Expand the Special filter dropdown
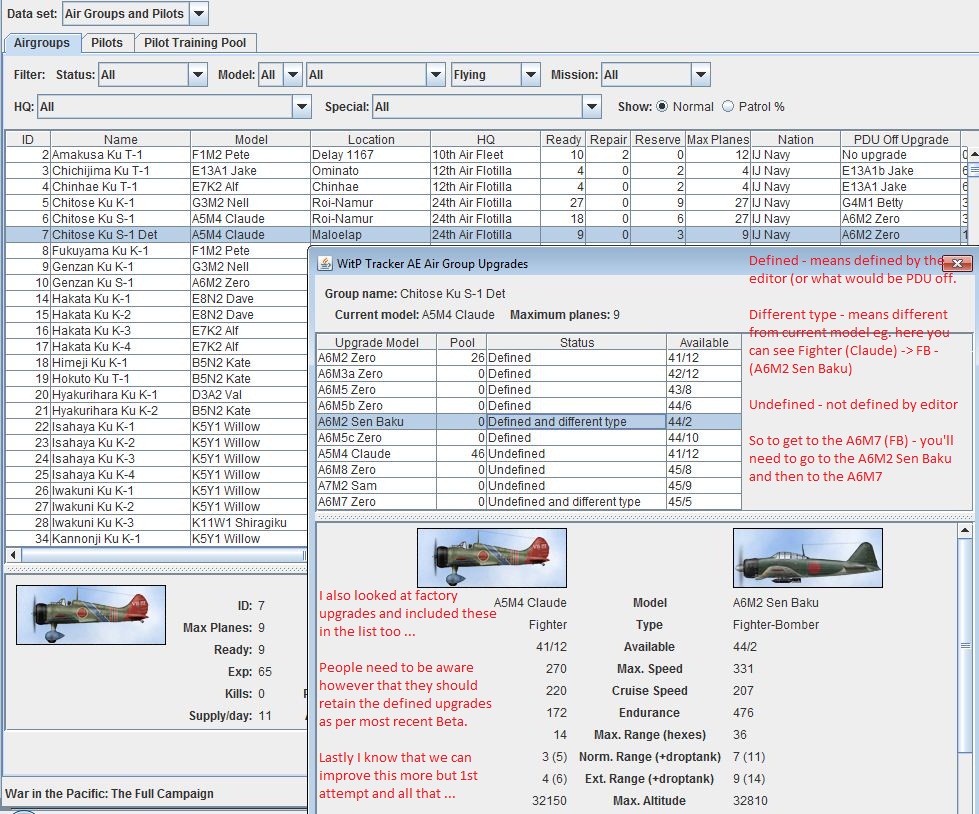This screenshot has width=979, height=814. tap(591, 106)
